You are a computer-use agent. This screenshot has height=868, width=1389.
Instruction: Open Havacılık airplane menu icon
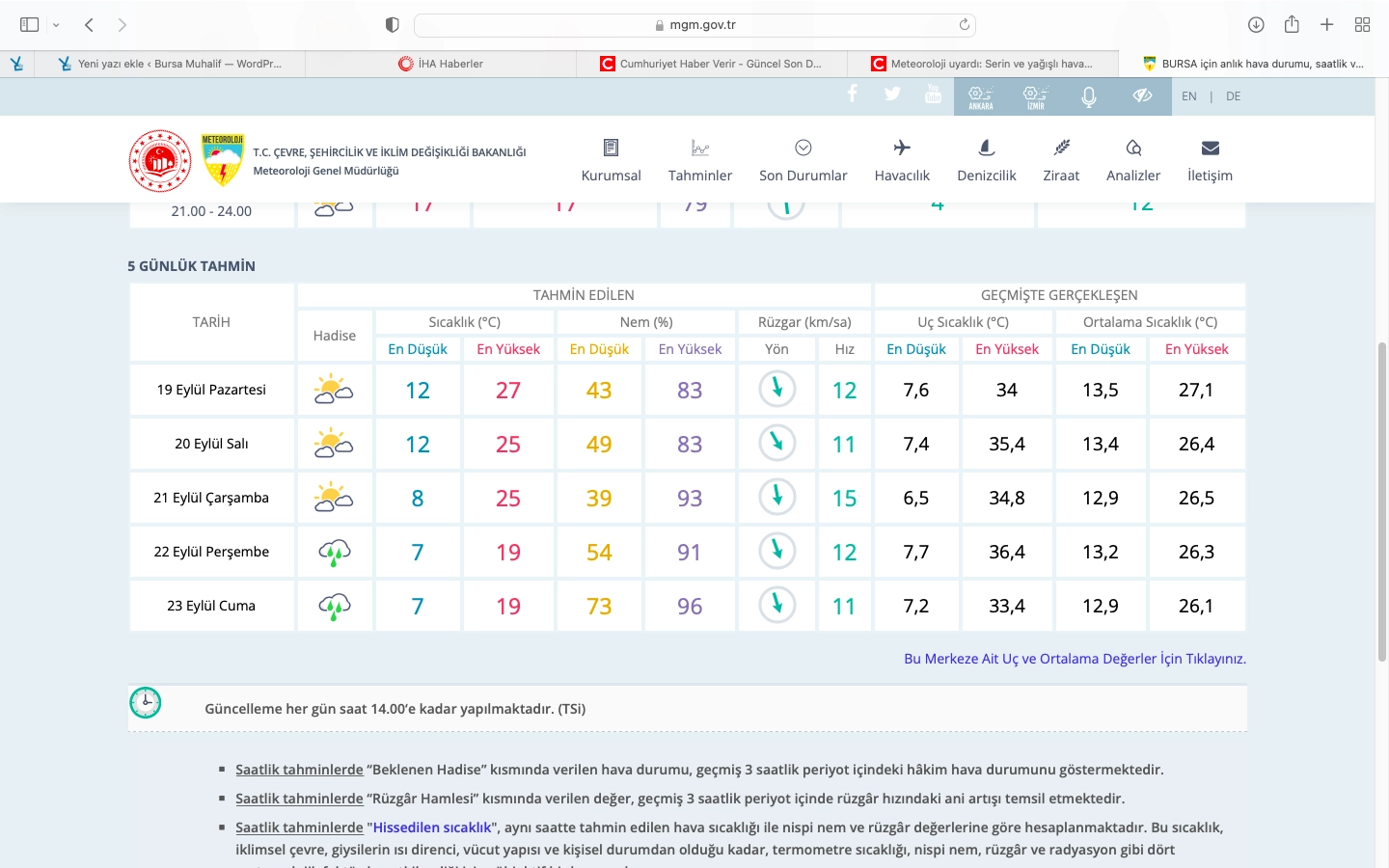(902, 148)
